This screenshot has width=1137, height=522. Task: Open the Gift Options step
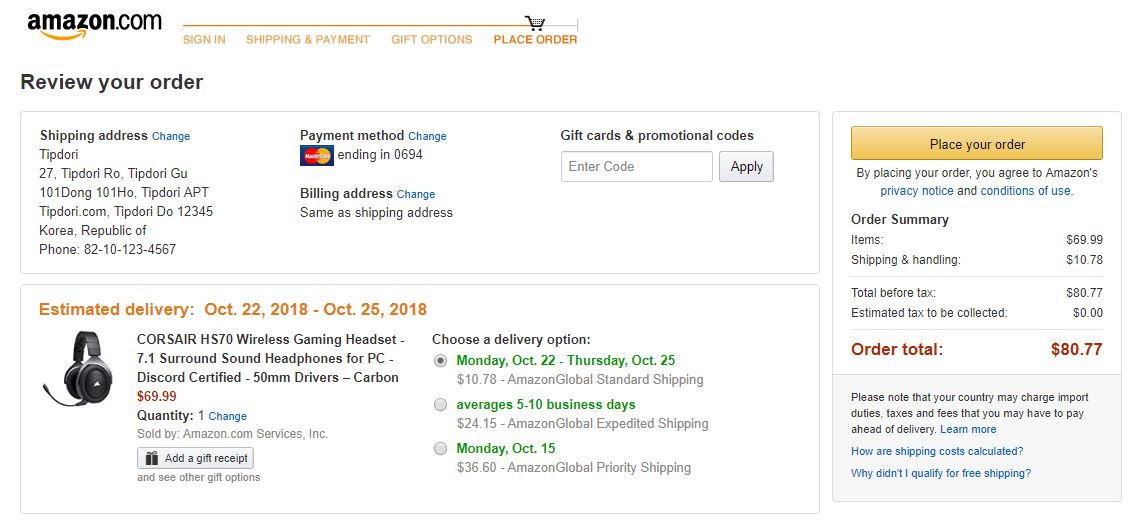pyautogui.click(x=431, y=40)
